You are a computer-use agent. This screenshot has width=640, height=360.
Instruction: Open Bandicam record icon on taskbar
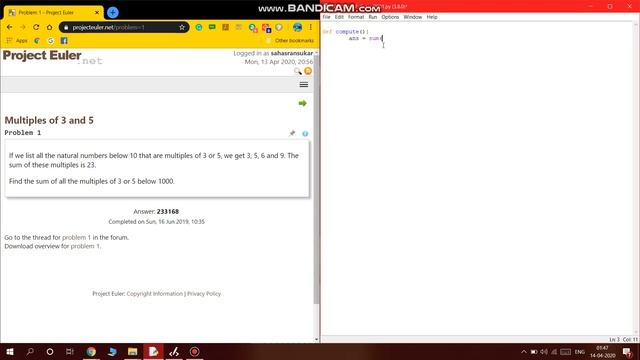pyautogui.click(x=195, y=351)
